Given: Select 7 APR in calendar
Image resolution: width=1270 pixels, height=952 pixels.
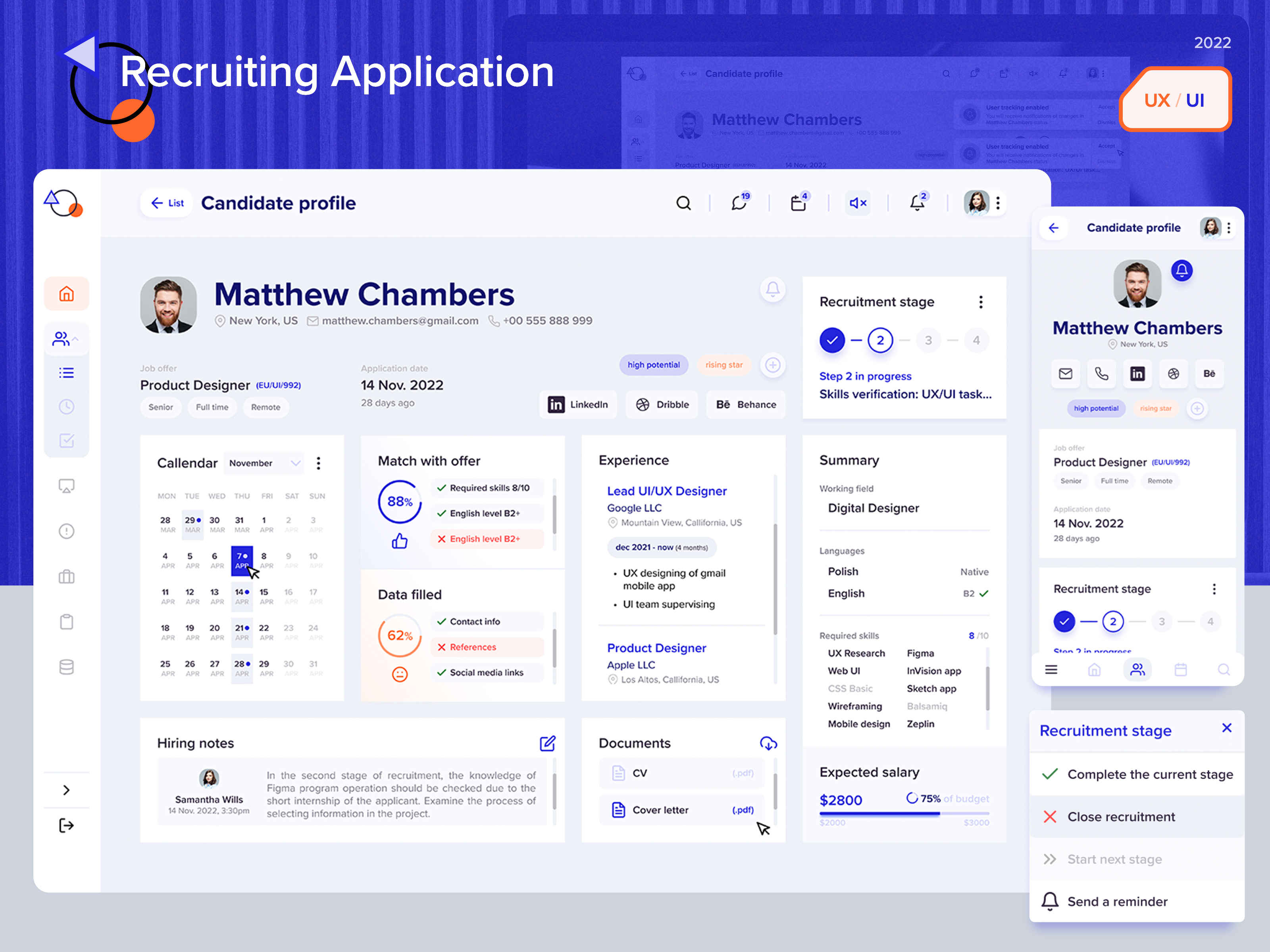Looking at the screenshot, I should pyautogui.click(x=242, y=560).
